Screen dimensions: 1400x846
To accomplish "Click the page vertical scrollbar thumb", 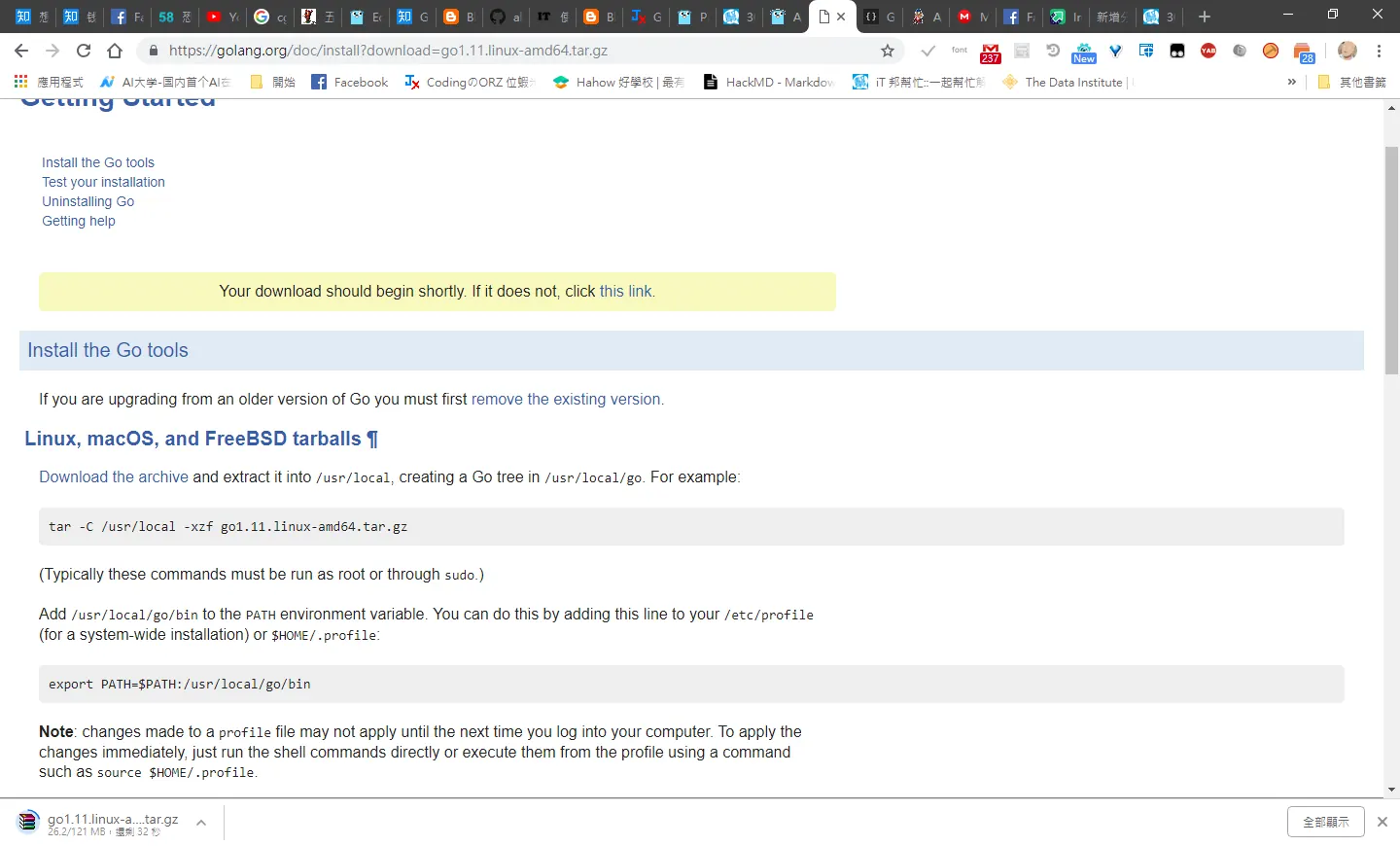I will pos(1391,260).
